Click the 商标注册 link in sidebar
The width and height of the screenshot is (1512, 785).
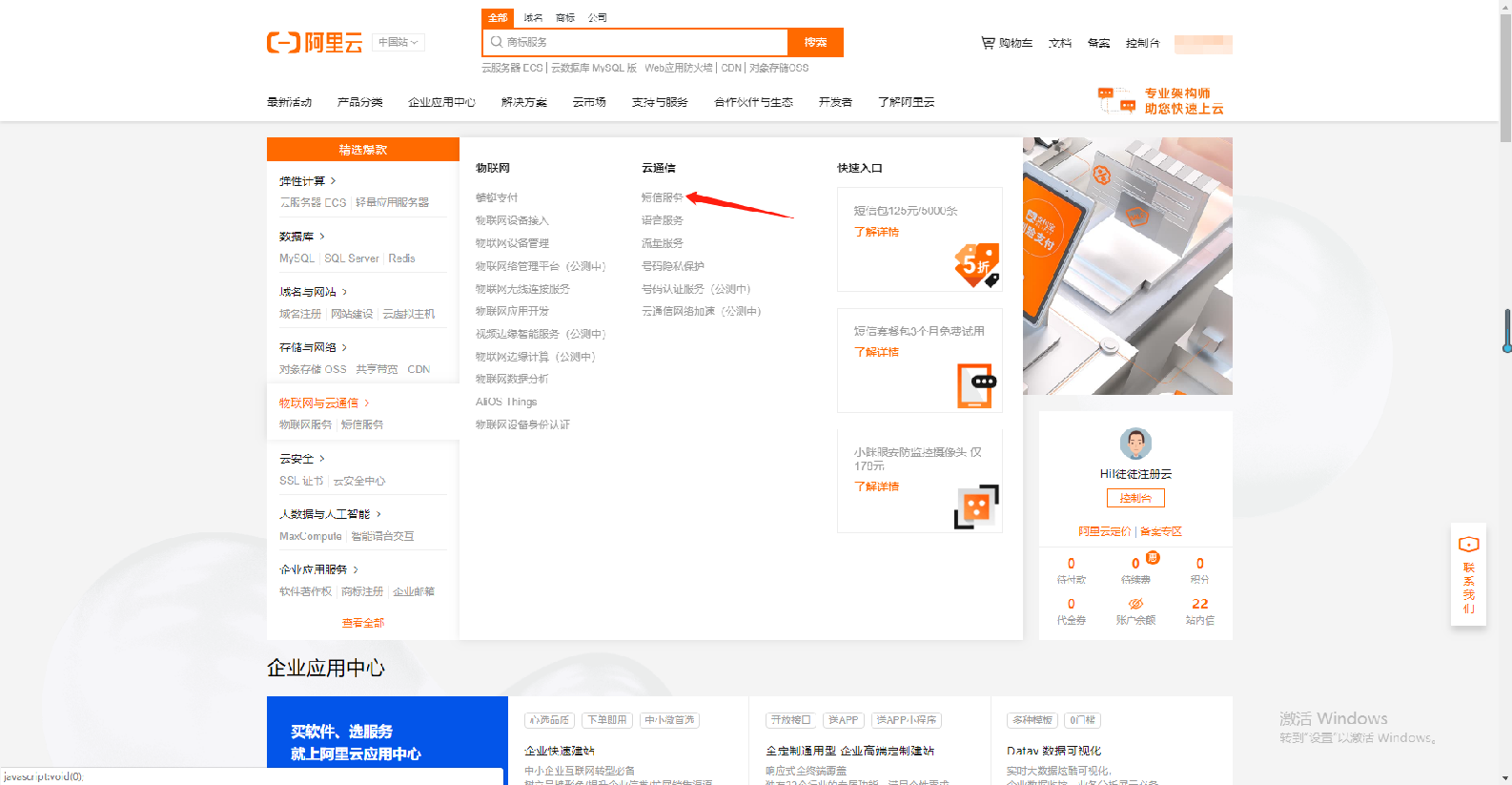tap(362, 591)
